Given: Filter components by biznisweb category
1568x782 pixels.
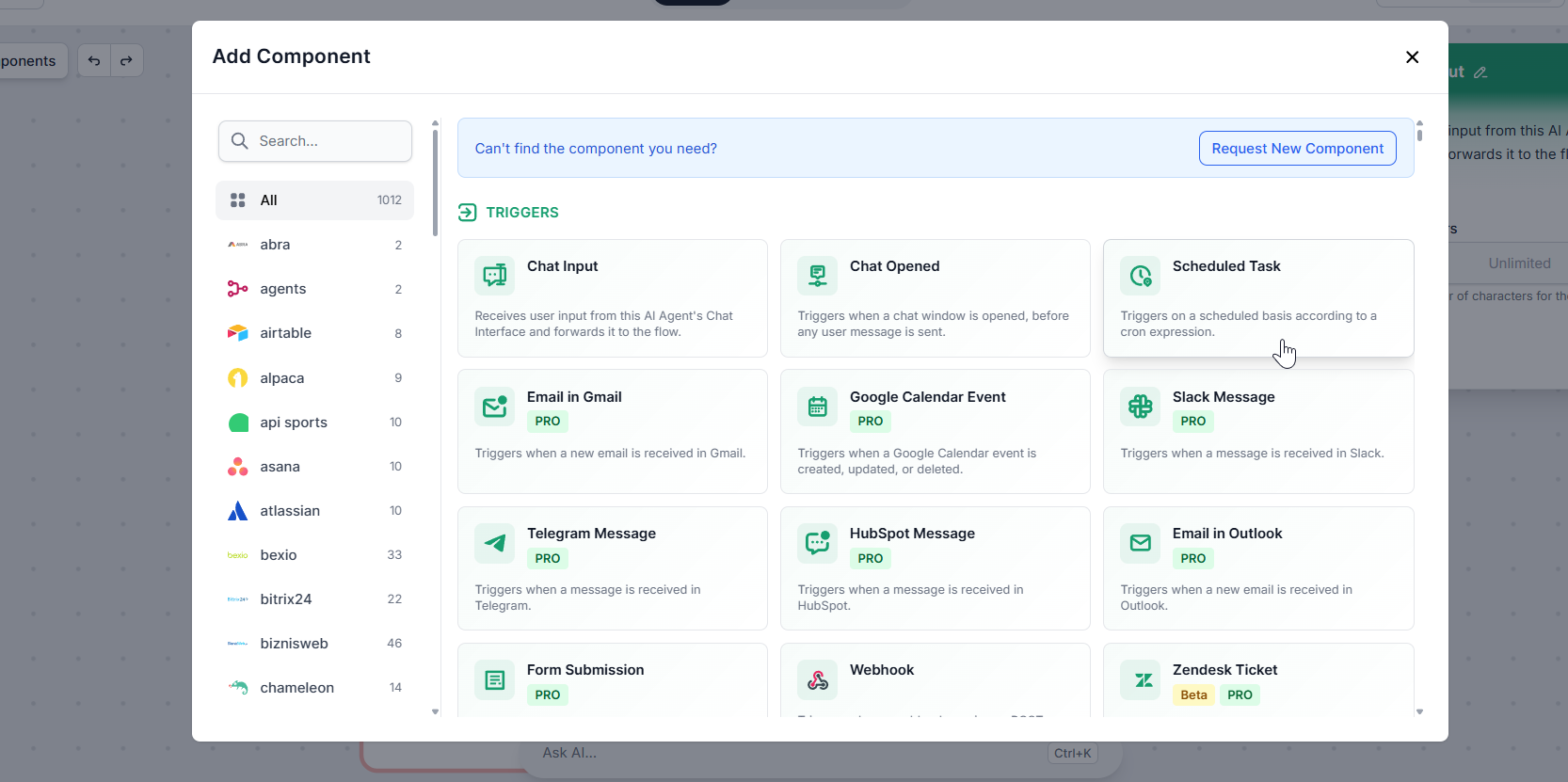Looking at the screenshot, I should (314, 644).
